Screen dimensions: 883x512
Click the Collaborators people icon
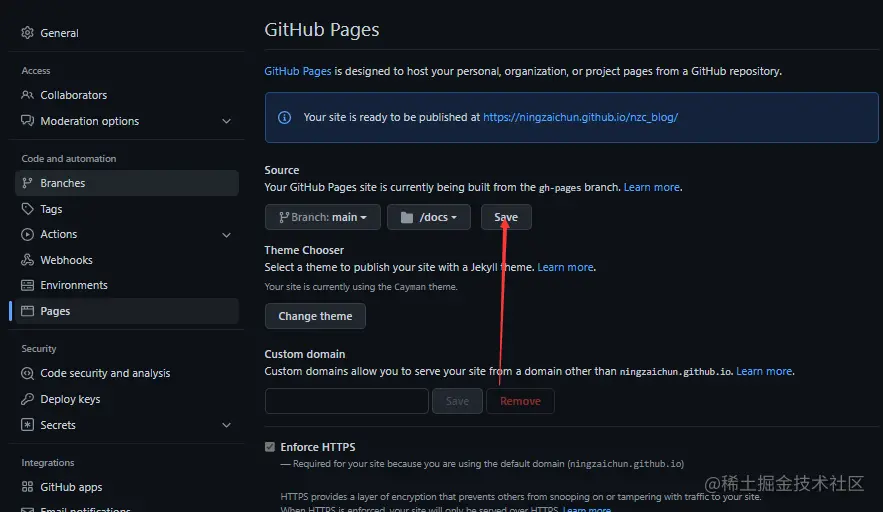[x=27, y=95]
